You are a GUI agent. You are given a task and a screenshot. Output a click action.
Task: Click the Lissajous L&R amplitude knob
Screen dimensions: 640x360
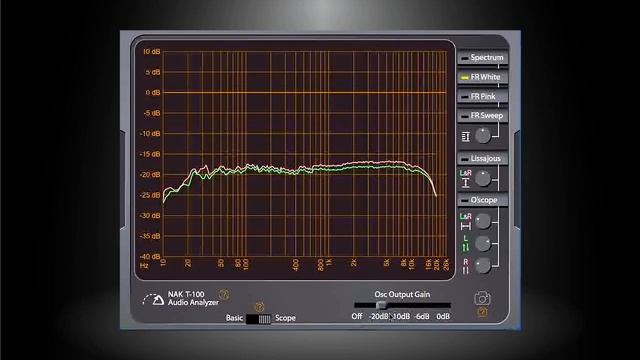tap(483, 178)
